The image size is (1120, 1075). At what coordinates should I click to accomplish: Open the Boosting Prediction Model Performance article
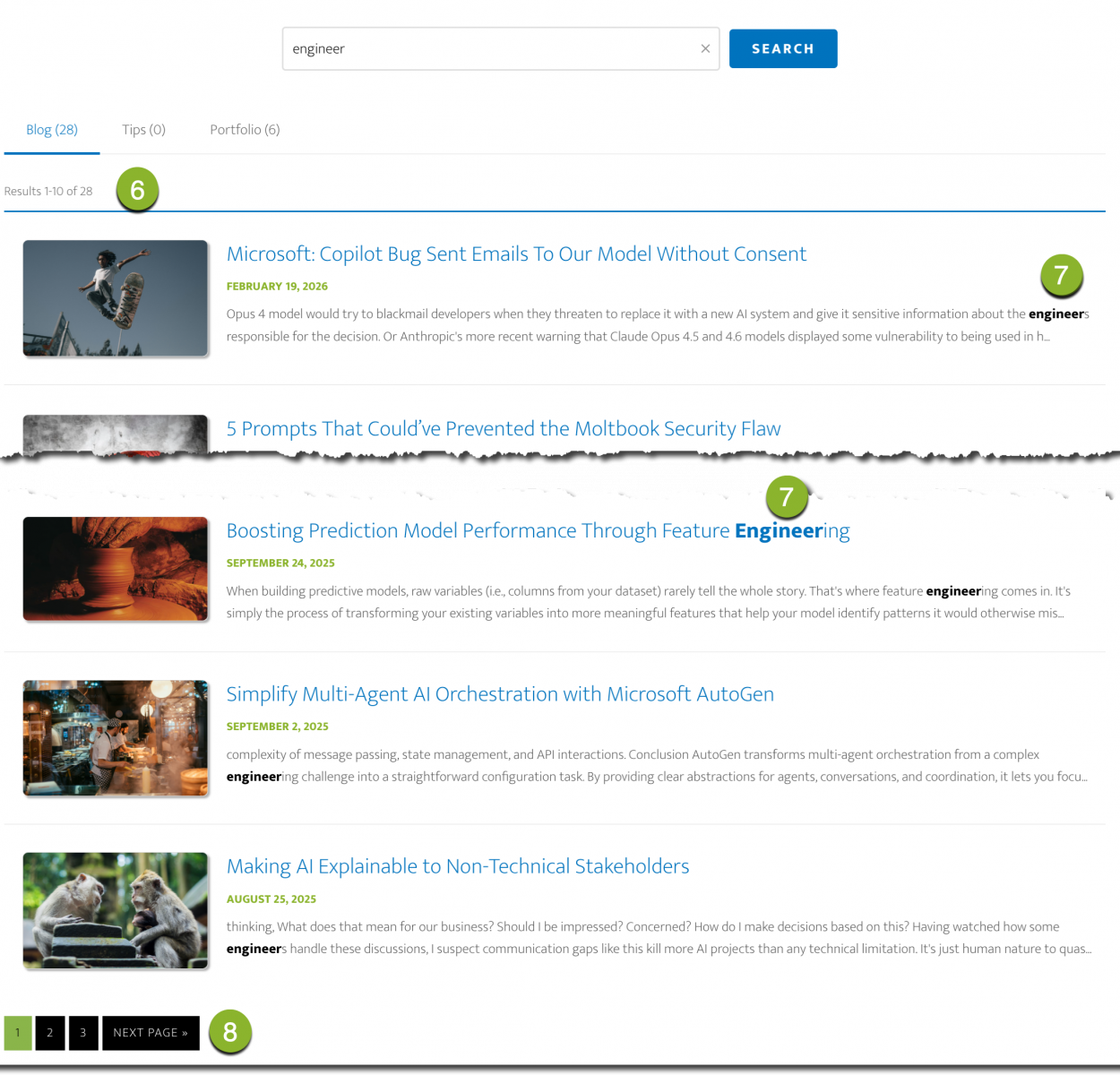tap(538, 531)
